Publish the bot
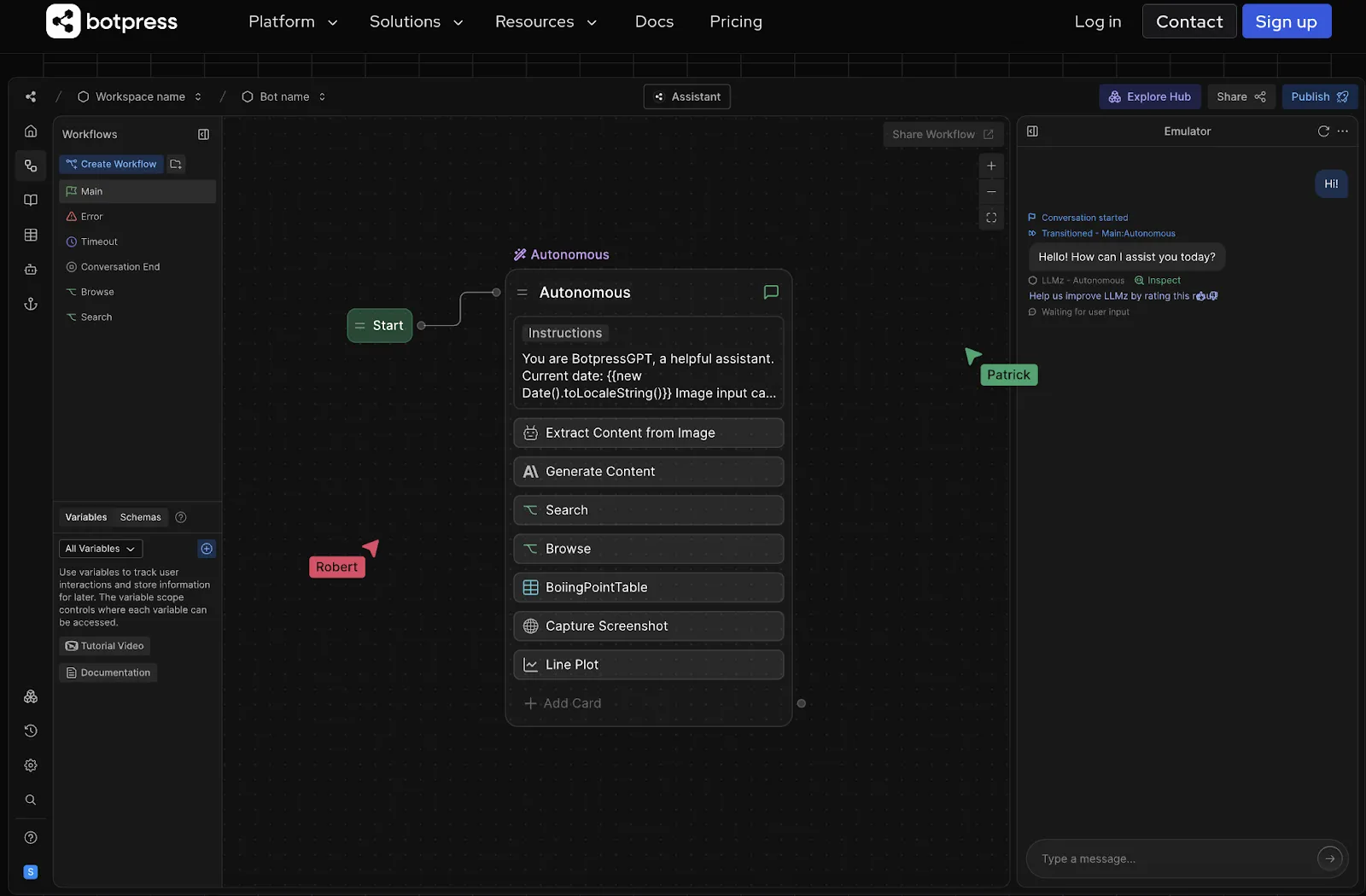Viewport: 1366px width, 896px height. coord(1320,96)
